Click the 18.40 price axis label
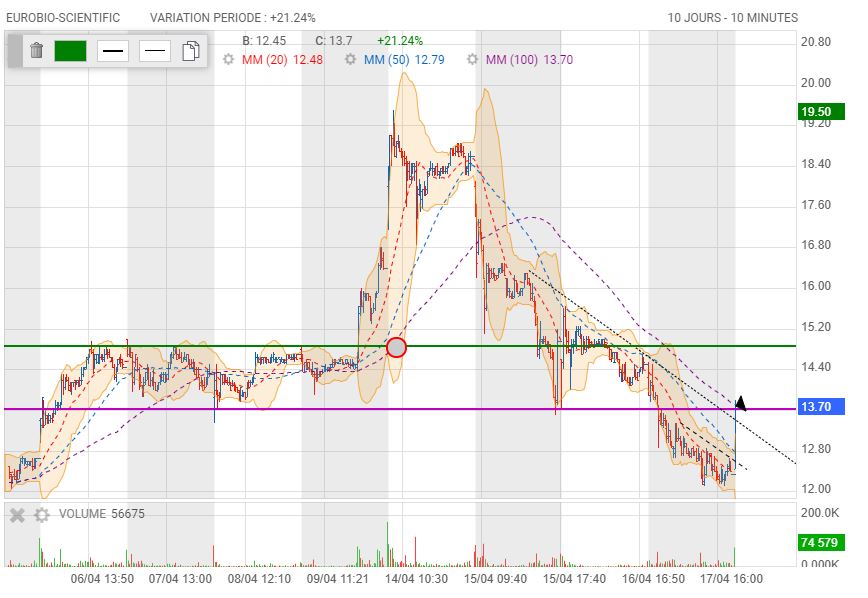 click(x=816, y=164)
